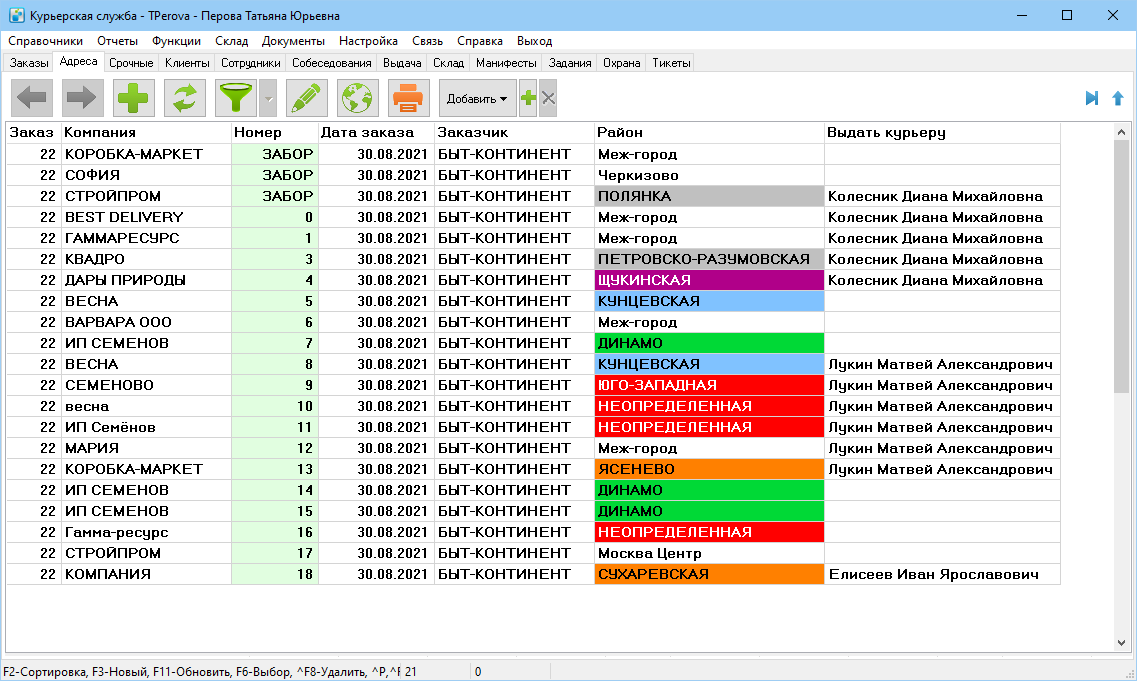The width and height of the screenshot is (1137, 681).
Task: Click the large green plus icon
Action: 133,98
